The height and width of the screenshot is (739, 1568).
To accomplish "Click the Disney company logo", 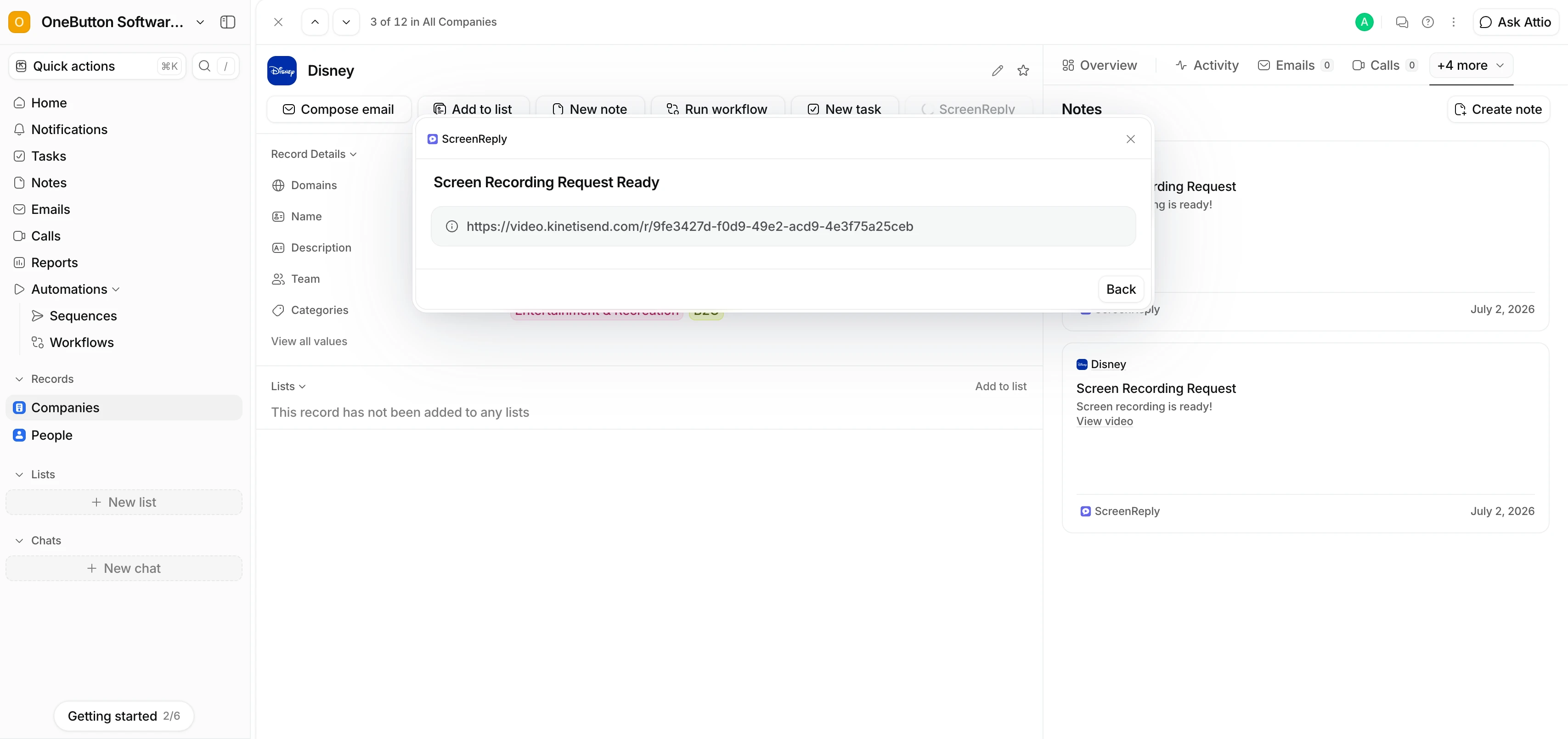I will tap(282, 71).
